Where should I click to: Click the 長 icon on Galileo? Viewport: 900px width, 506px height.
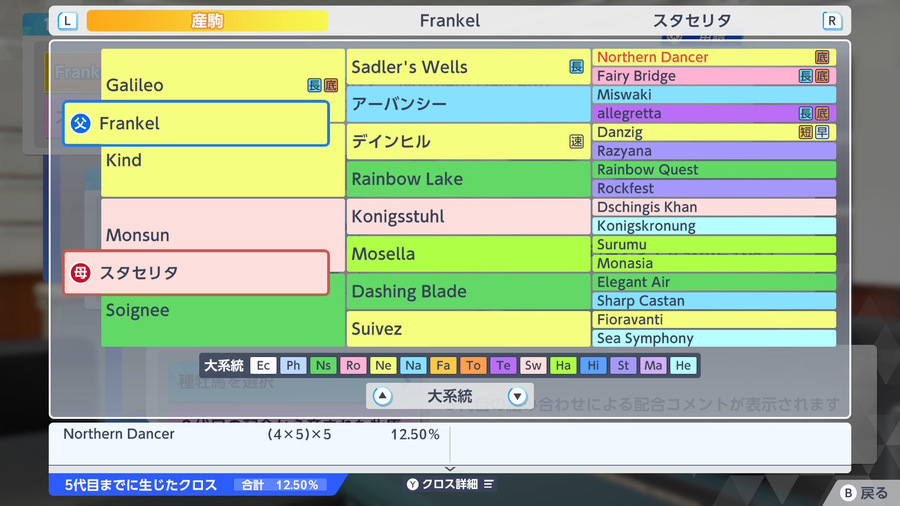[314, 85]
